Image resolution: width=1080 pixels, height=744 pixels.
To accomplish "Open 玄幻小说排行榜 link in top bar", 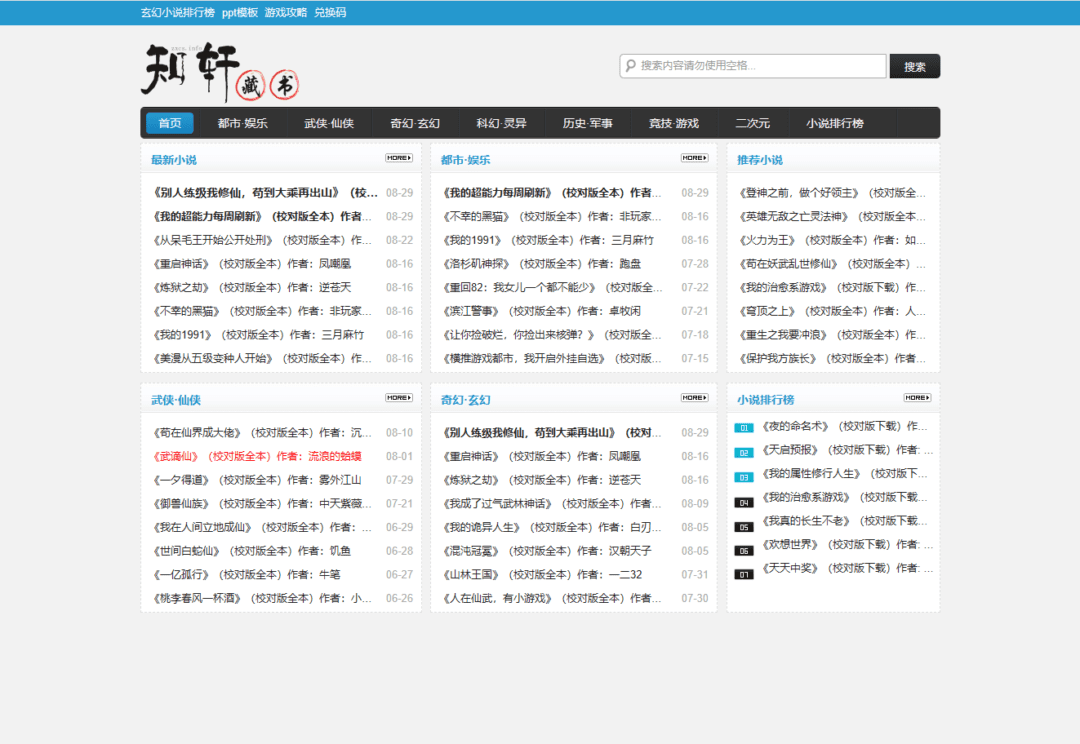I will pos(177,12).
